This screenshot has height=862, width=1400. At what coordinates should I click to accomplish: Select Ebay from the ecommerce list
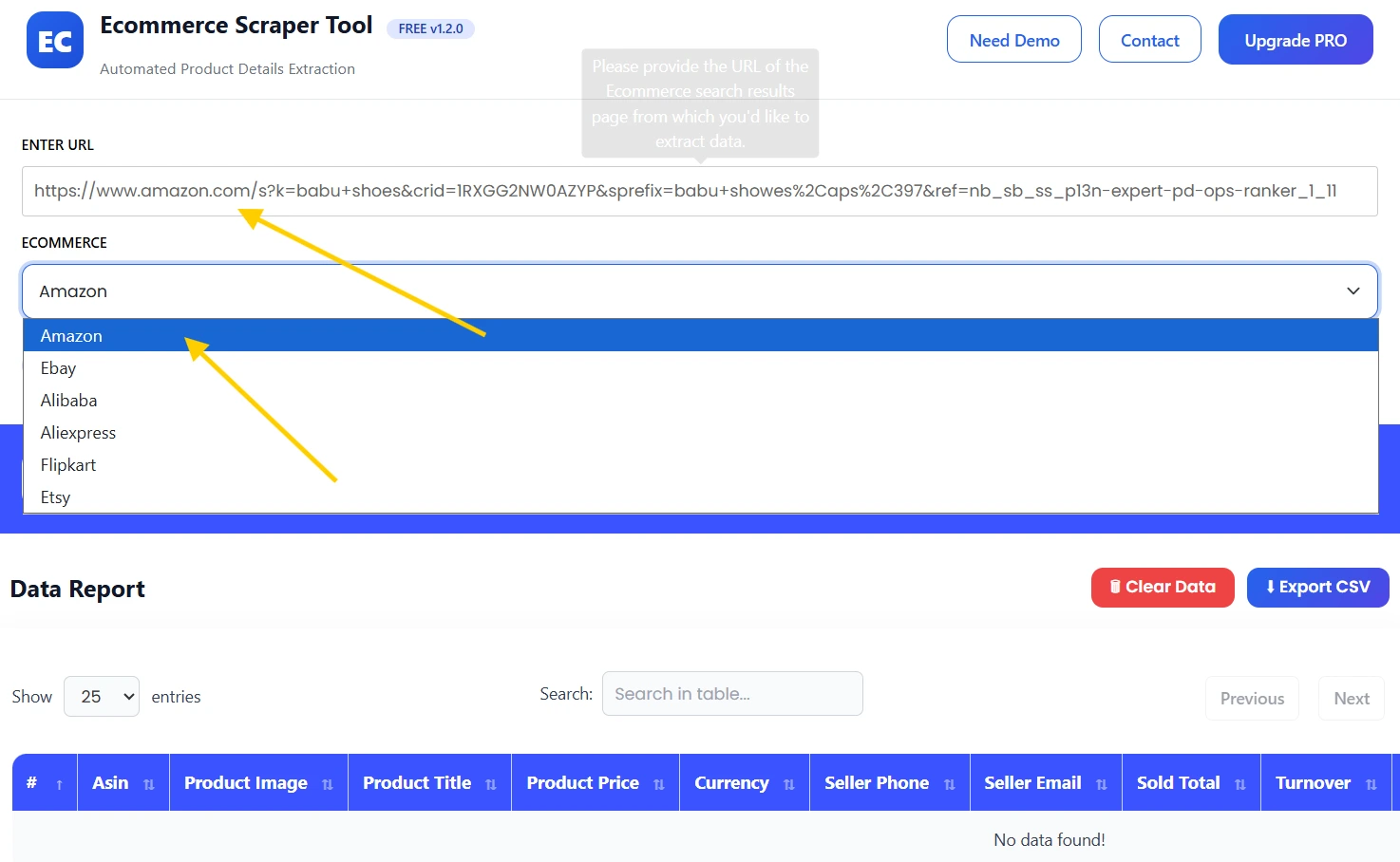click(x=701, y=367)
